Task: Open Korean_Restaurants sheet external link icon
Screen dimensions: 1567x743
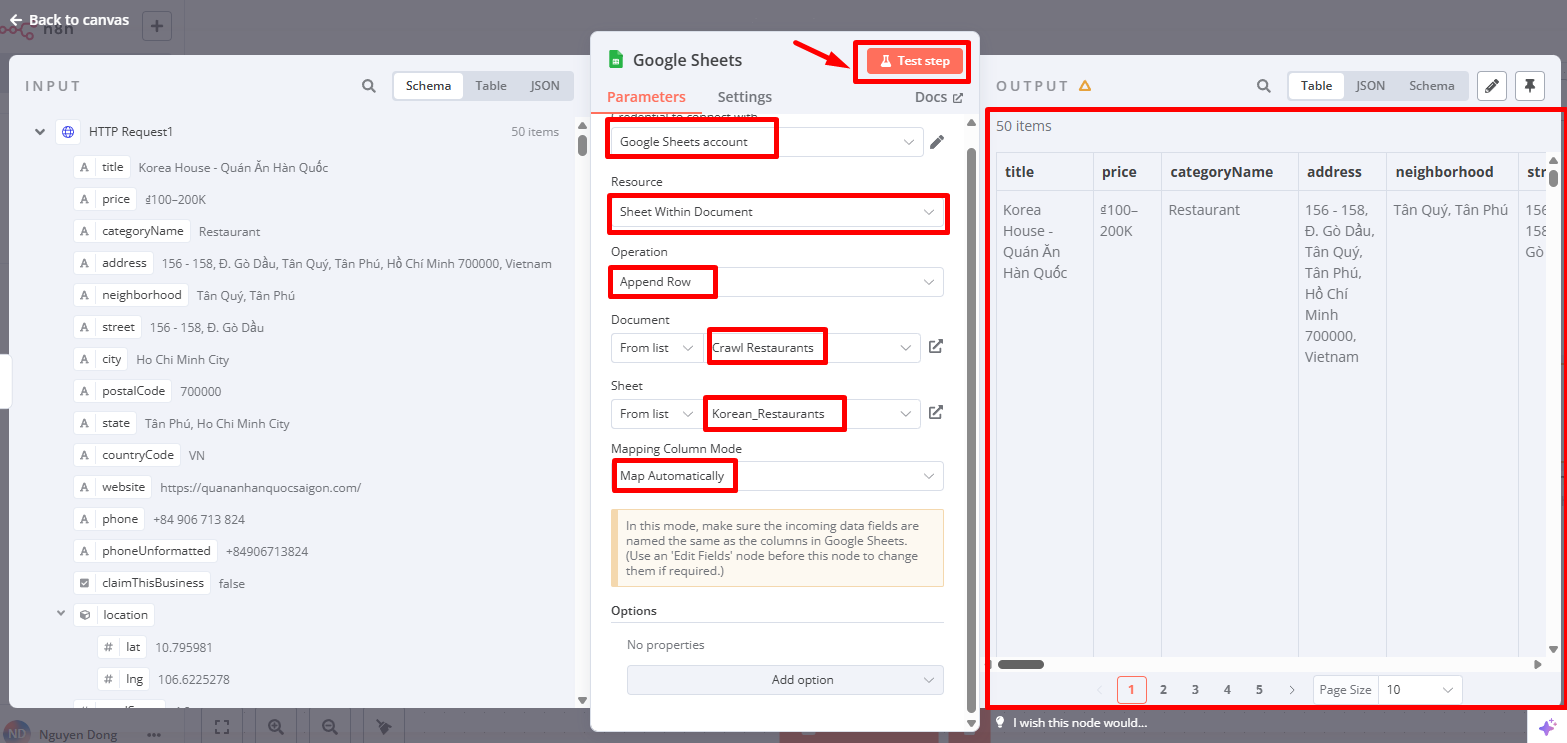Action: click(x=936, y=412)
